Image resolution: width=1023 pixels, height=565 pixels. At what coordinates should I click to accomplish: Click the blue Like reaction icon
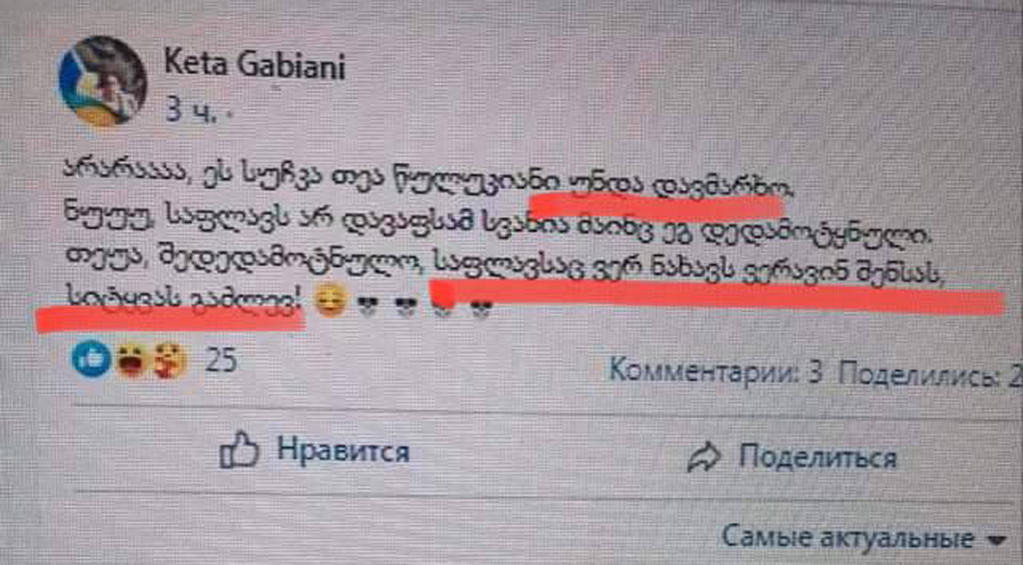point(91,359)
